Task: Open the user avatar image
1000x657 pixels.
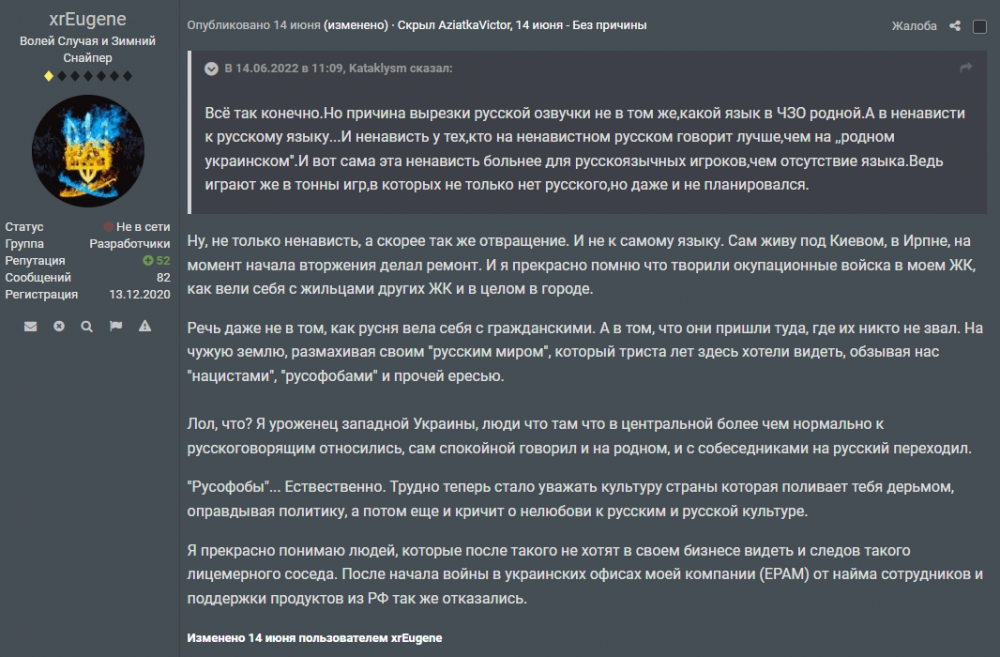Action: (88, 150)
